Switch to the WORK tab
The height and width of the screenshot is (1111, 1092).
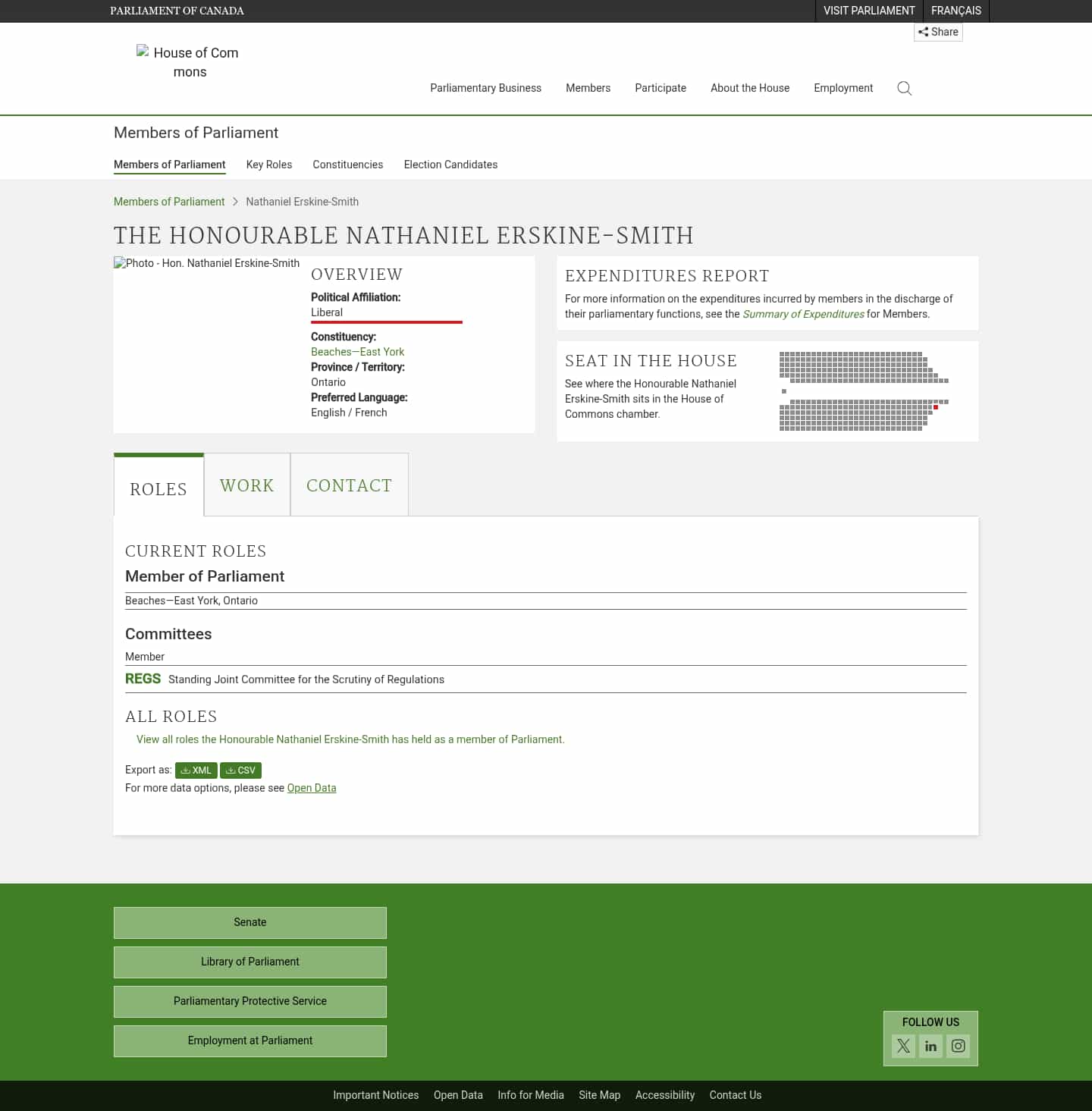coord(246,485)
